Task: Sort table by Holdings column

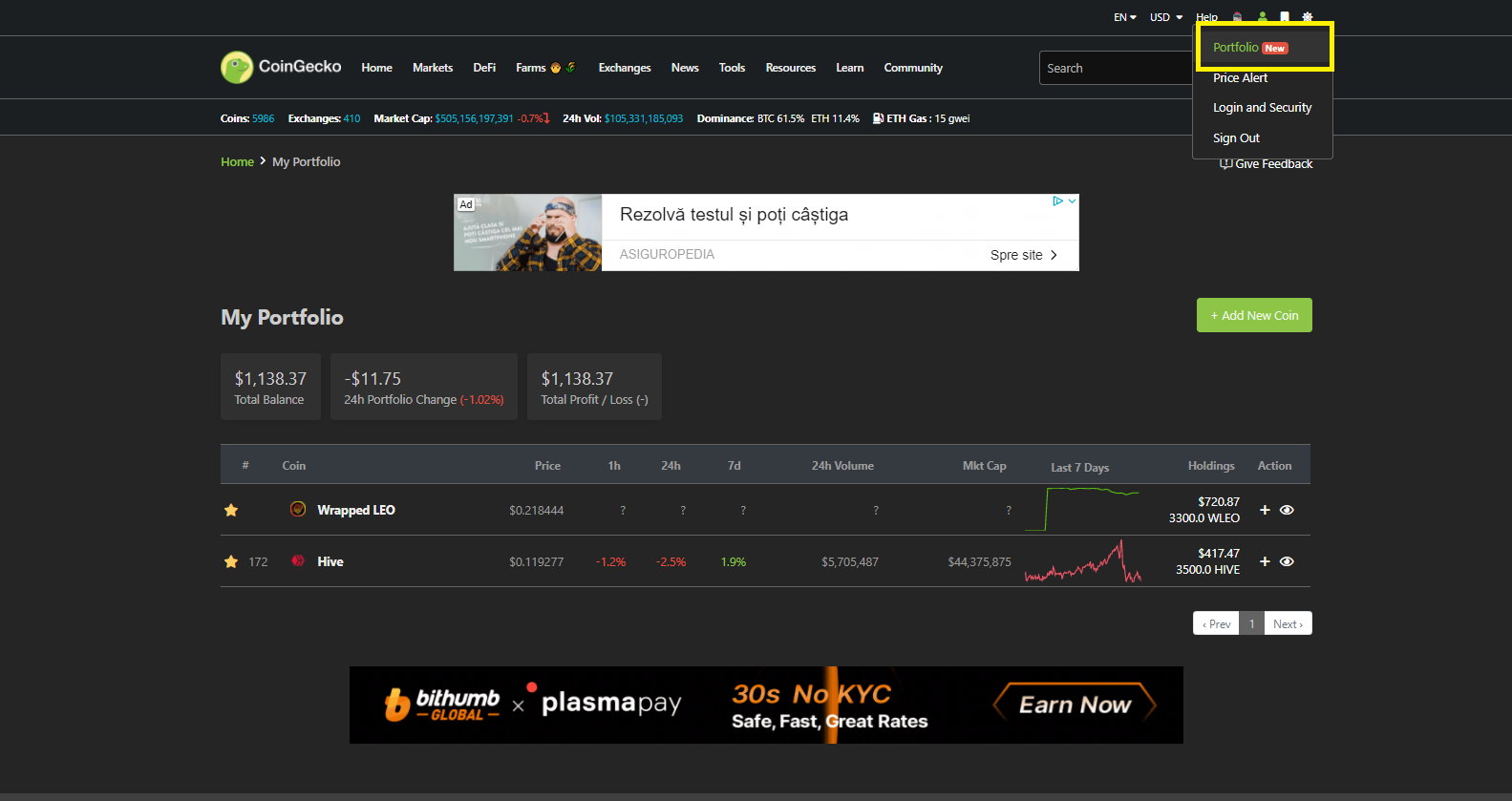Action: point(1211,466)
